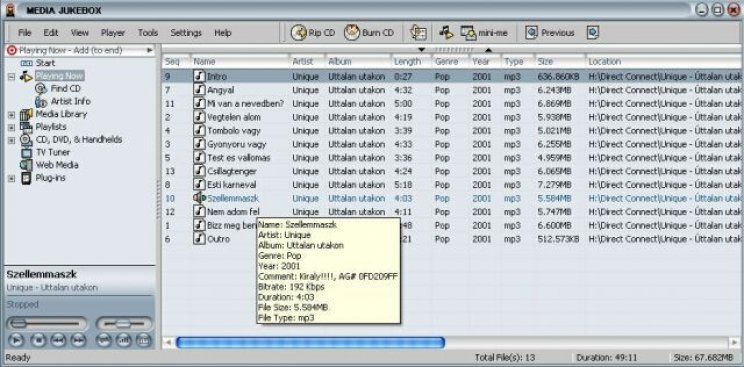Click the playback seek slider
This screenshot has height=367, width=744.
point(46,324)
